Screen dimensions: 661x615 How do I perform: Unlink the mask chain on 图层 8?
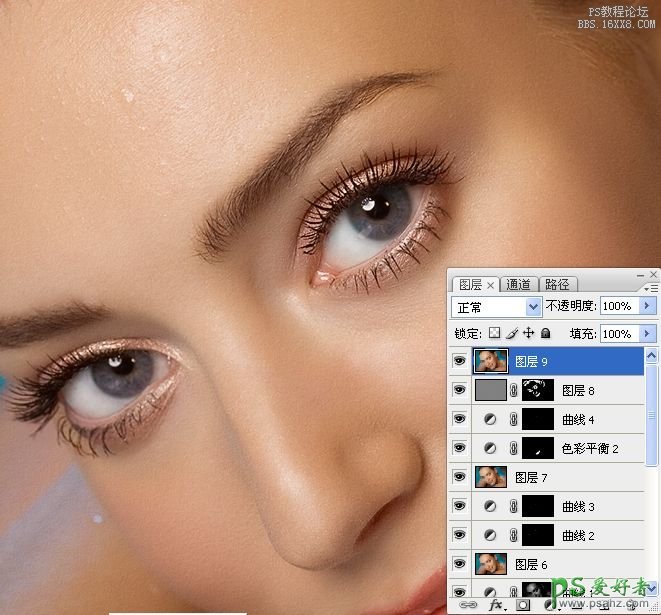[x=513, y=390]
